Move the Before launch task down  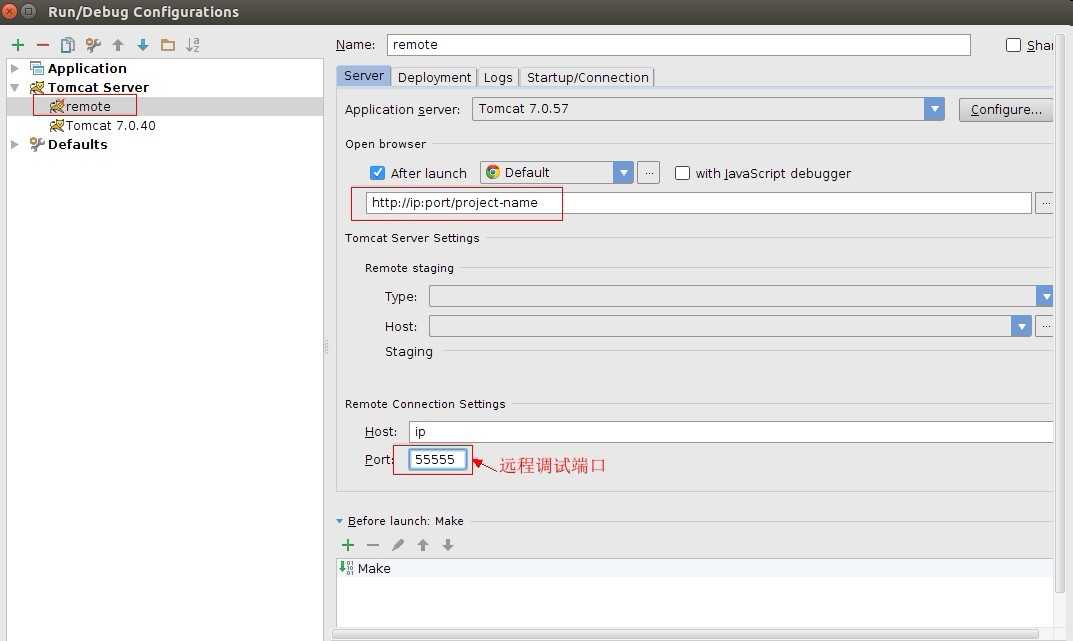[x=448, y=545]
